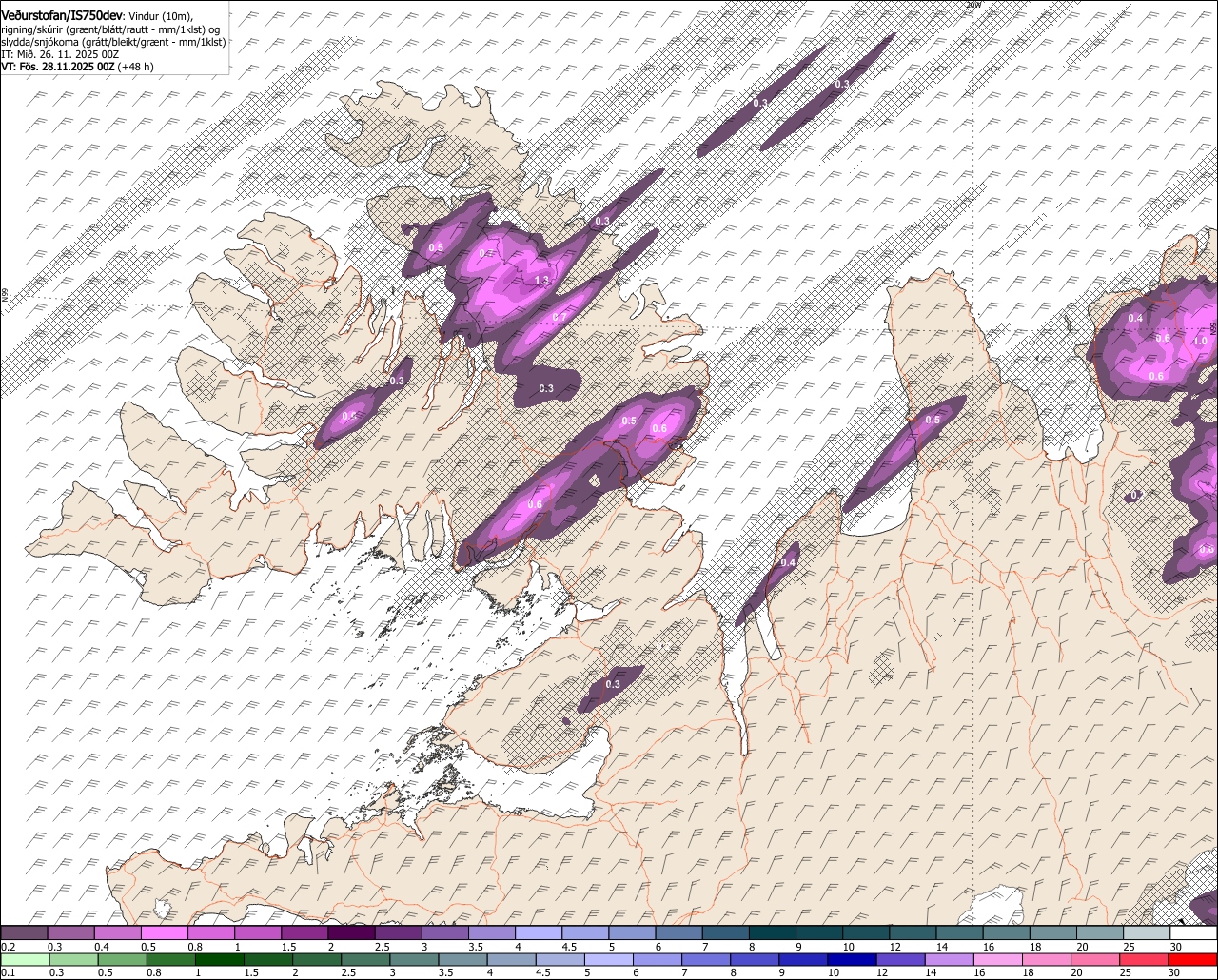
Task: Pick the light green 0.3 rain-scale swatch
Action: (x=73, y=961)
